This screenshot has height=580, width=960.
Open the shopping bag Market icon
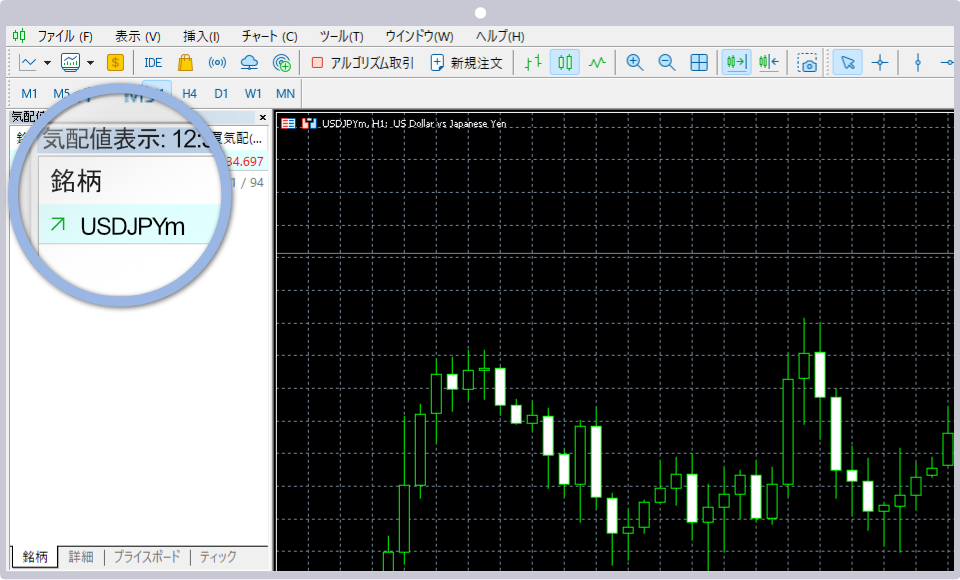pos(186,62)
